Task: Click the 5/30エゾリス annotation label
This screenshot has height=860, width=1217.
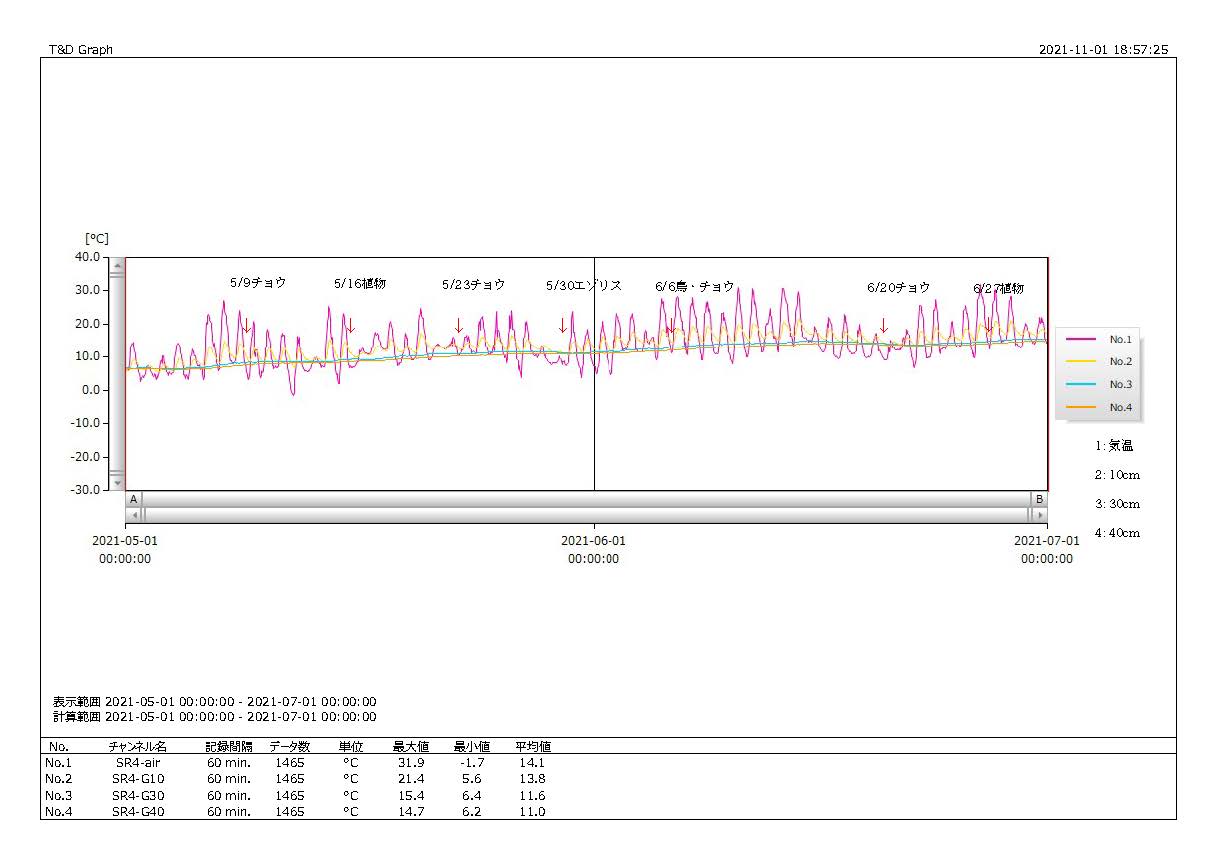Action: [x=583, y=286]
